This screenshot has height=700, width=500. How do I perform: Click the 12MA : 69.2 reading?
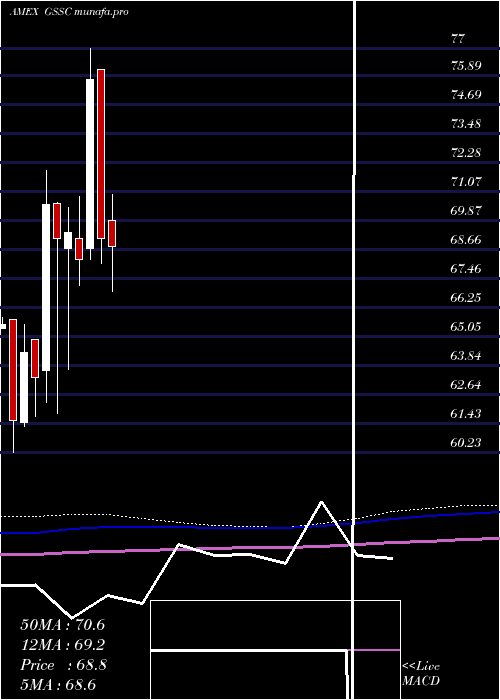(63, 645)
